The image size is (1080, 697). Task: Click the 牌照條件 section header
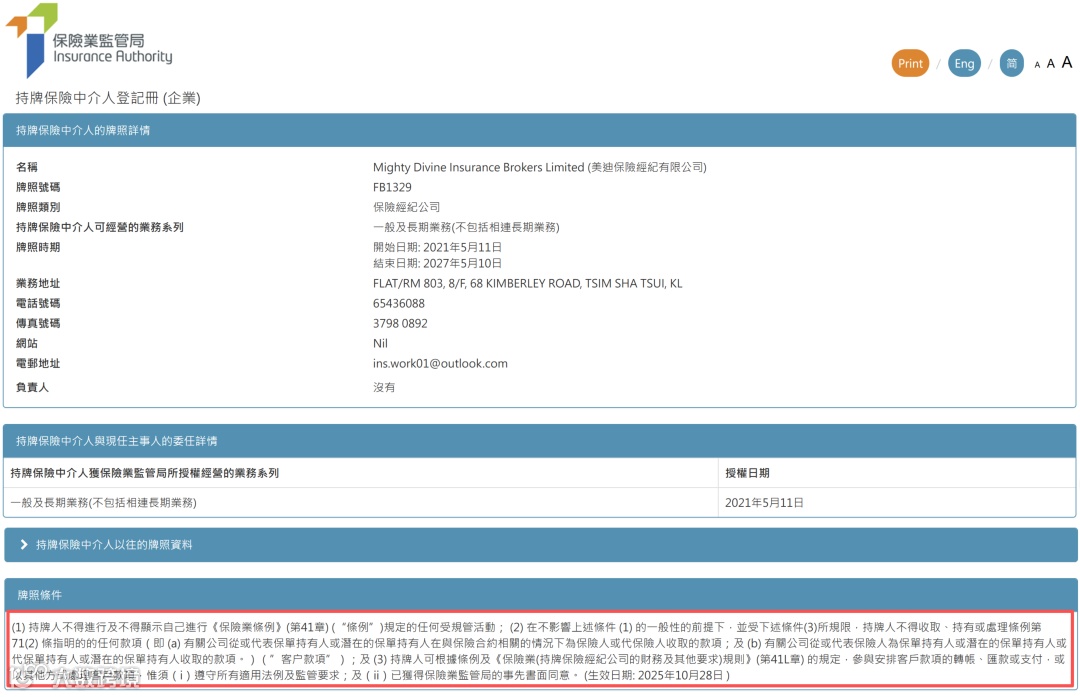(x=541, y=594)
